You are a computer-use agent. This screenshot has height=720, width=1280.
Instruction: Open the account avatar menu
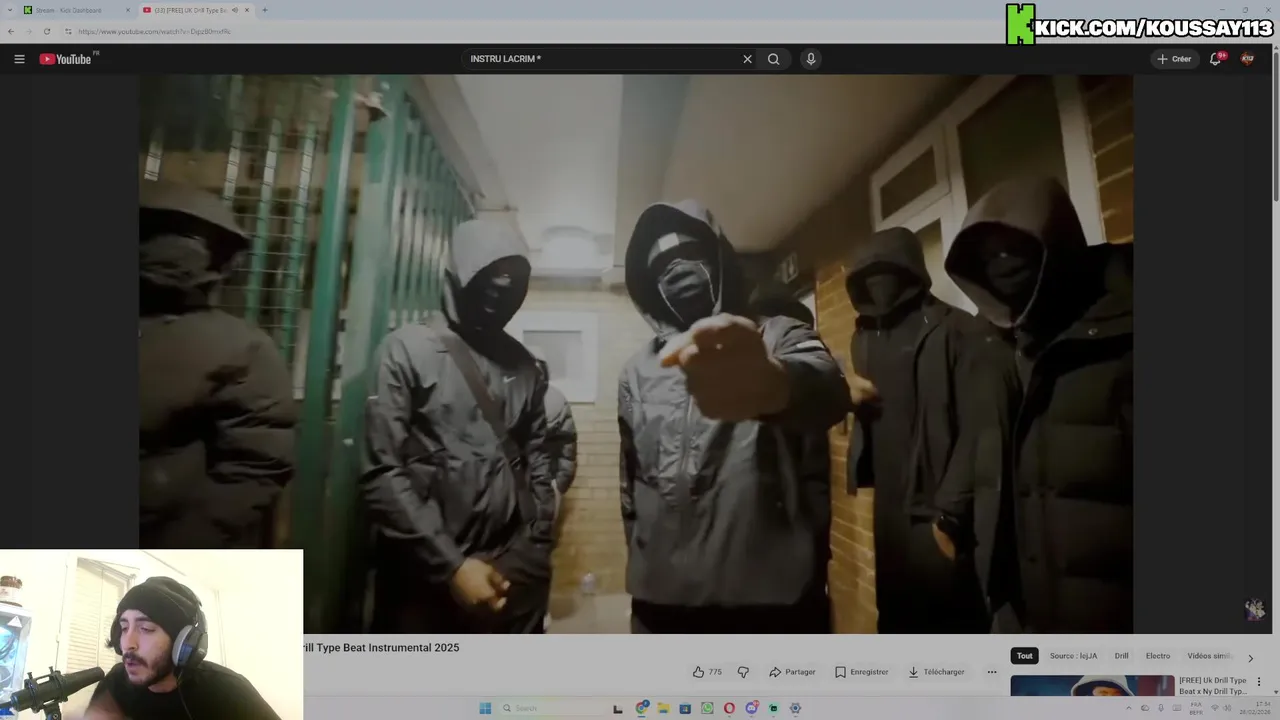point(1247,59)
